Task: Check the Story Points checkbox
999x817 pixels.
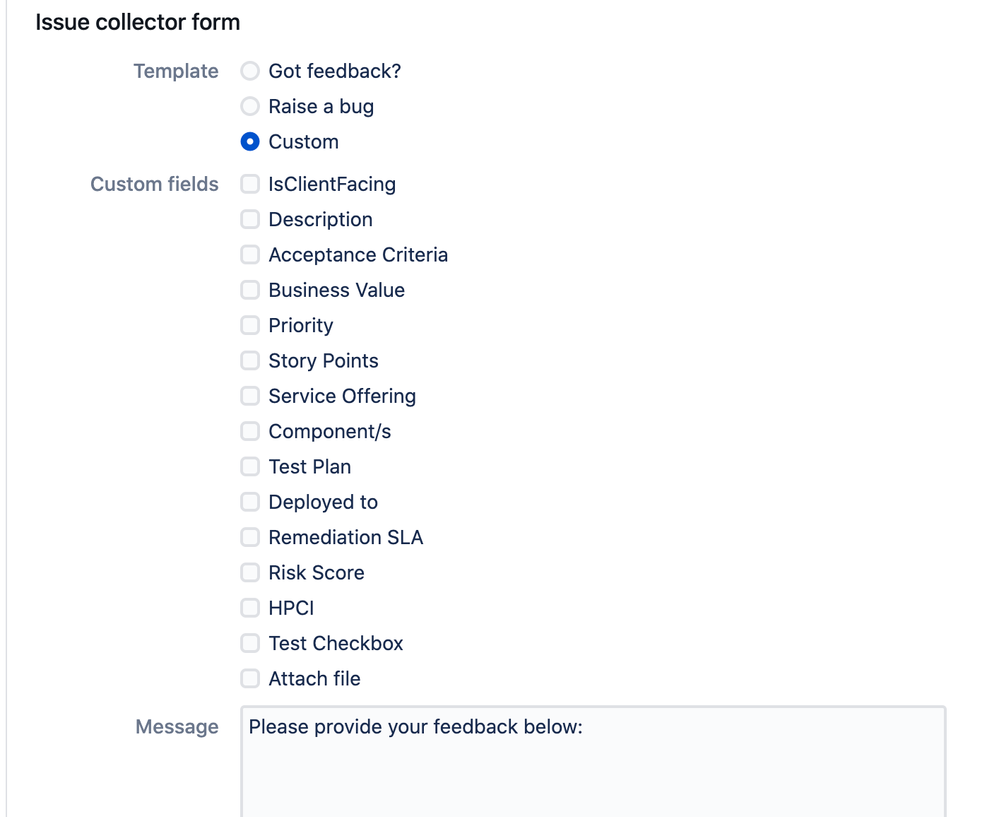Action: [250, 361]
